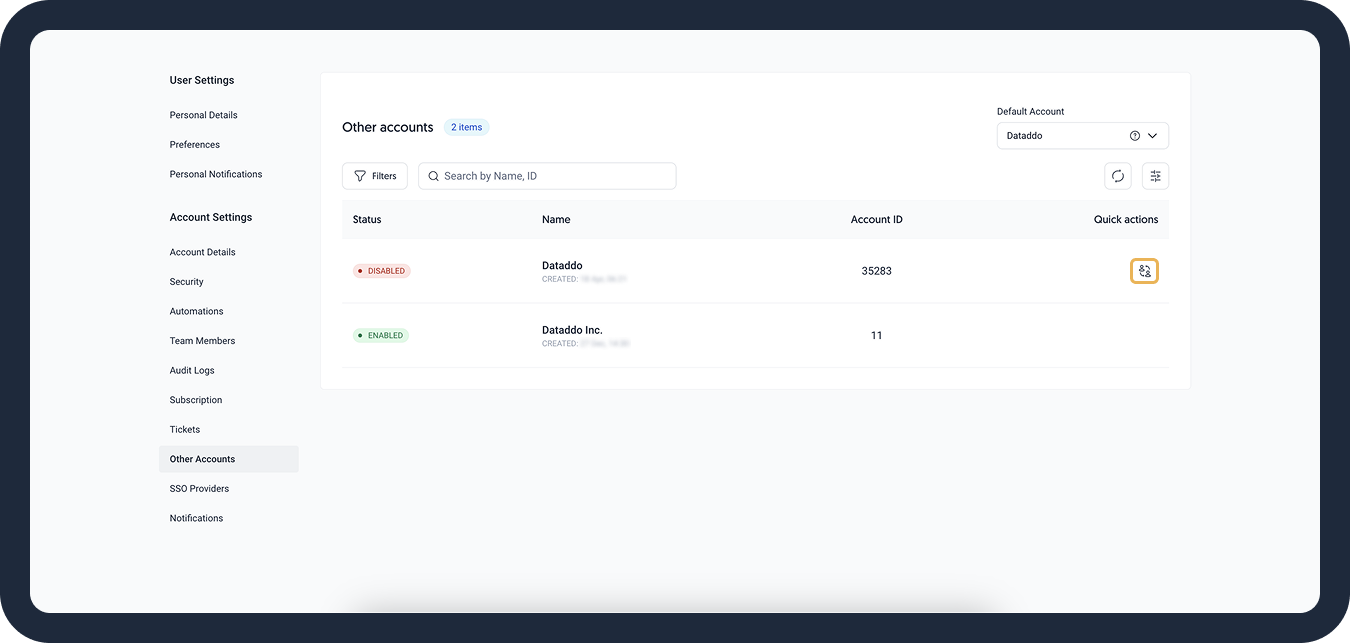The image size is (1350, 643).
Task: Click account ID 11
Action: [x=877, y=336]
